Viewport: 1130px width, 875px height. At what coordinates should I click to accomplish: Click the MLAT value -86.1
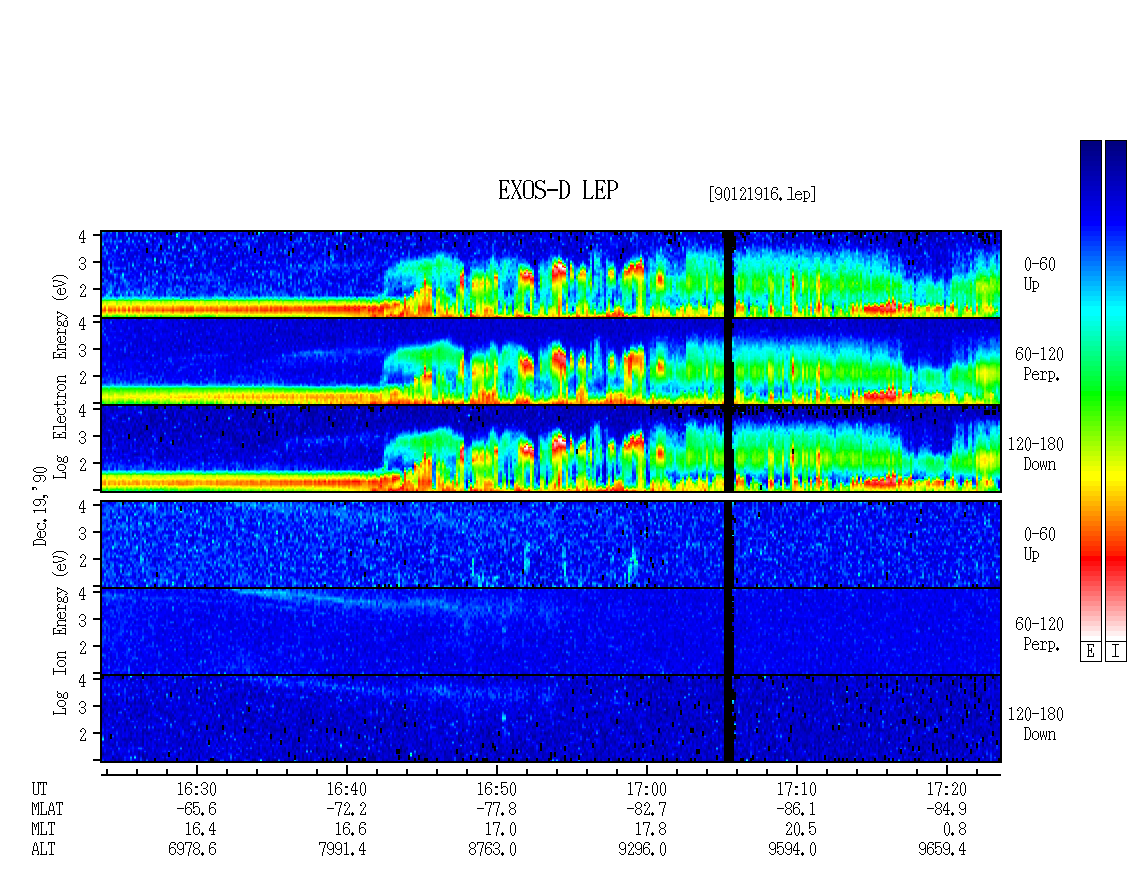click(x=796, y=809)
